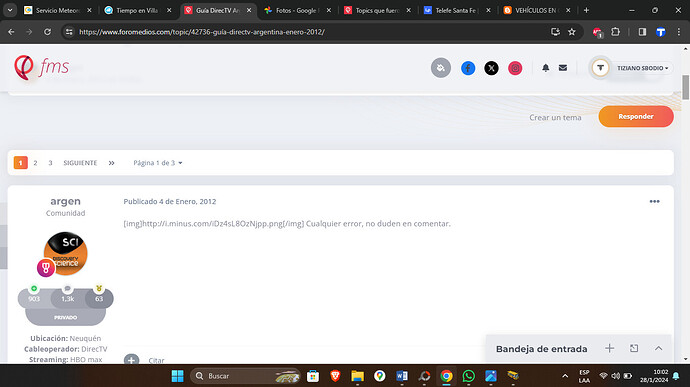Click the 903 reputation counter

coord(34,299)
